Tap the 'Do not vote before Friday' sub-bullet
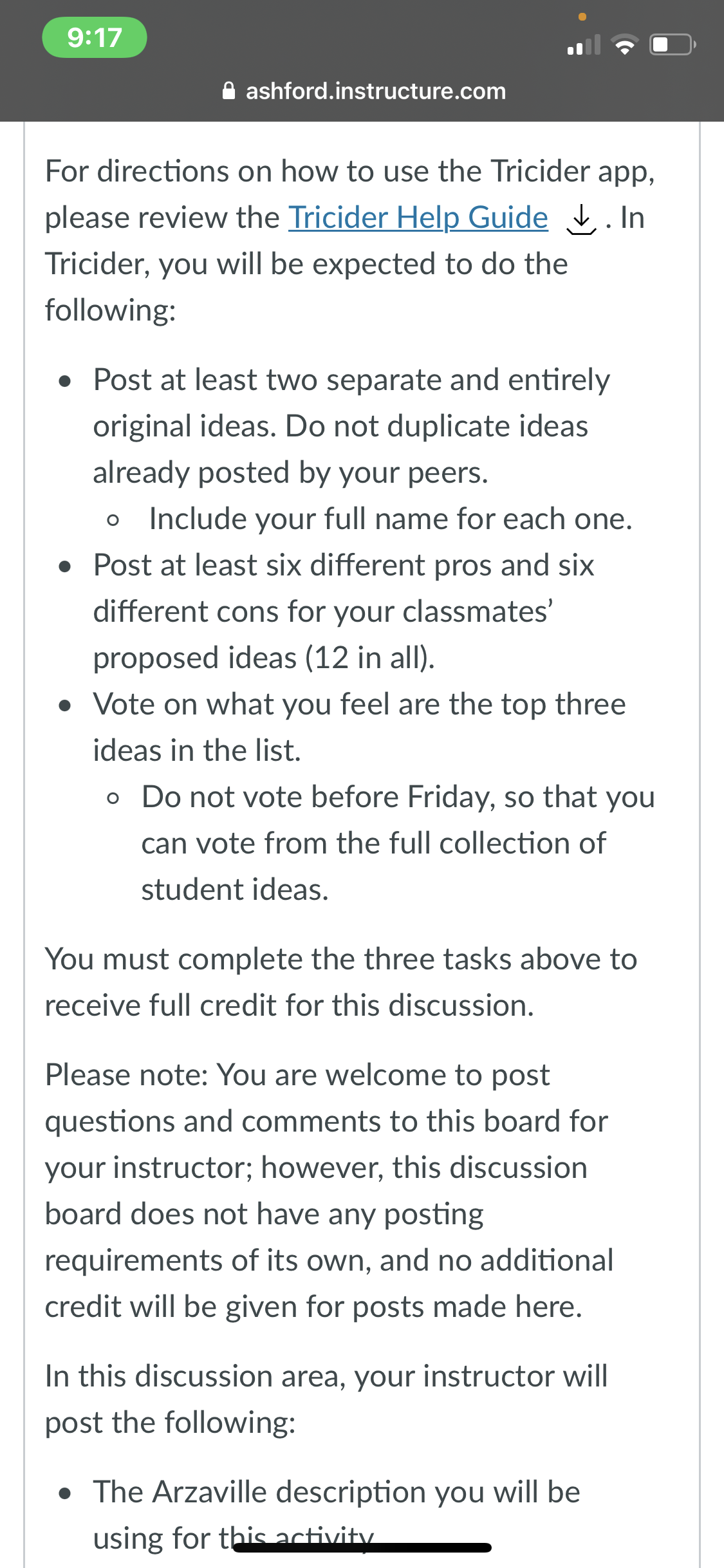 point(398,843)
